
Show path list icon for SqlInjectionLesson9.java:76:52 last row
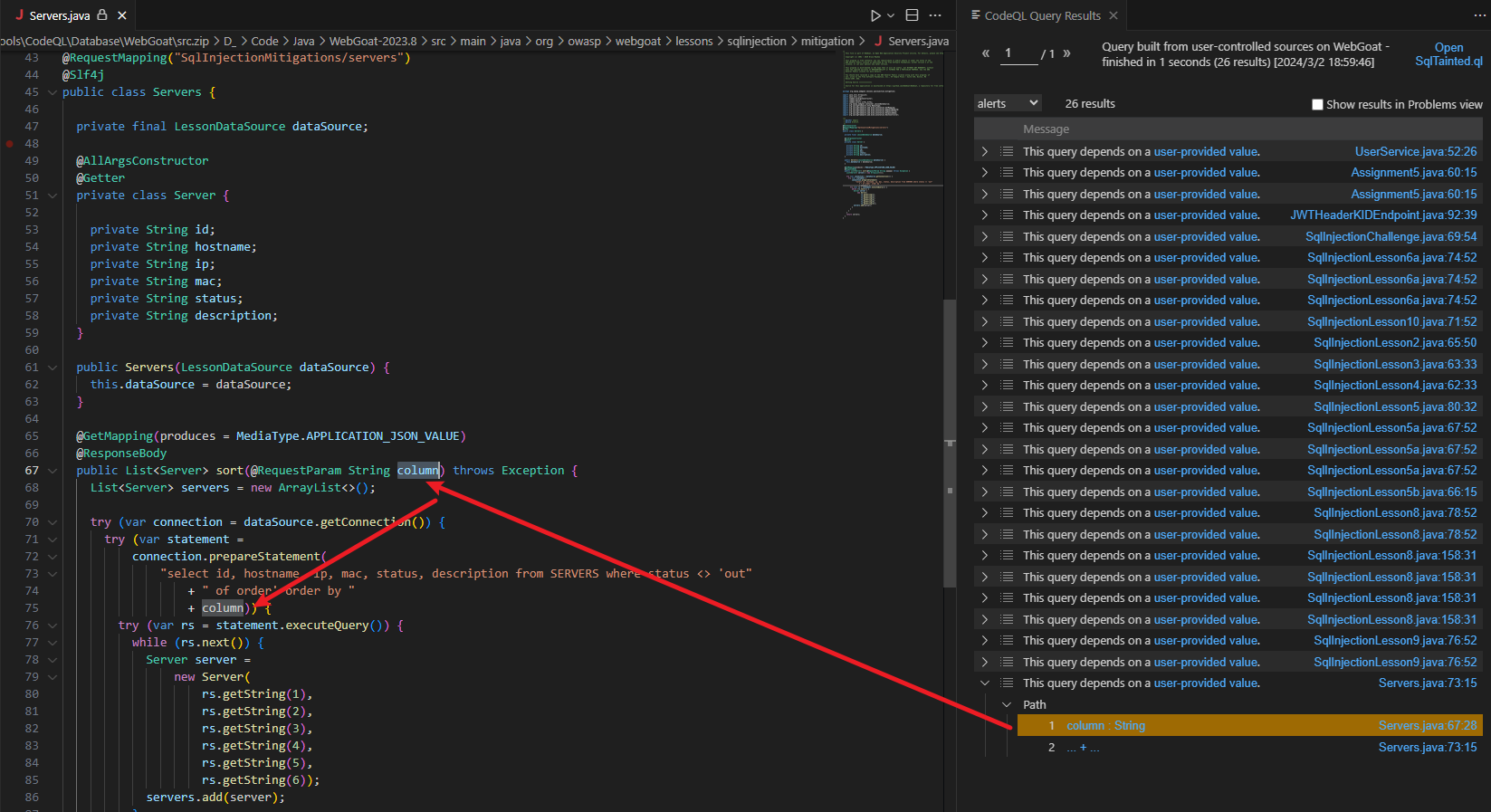[1007, 662]
